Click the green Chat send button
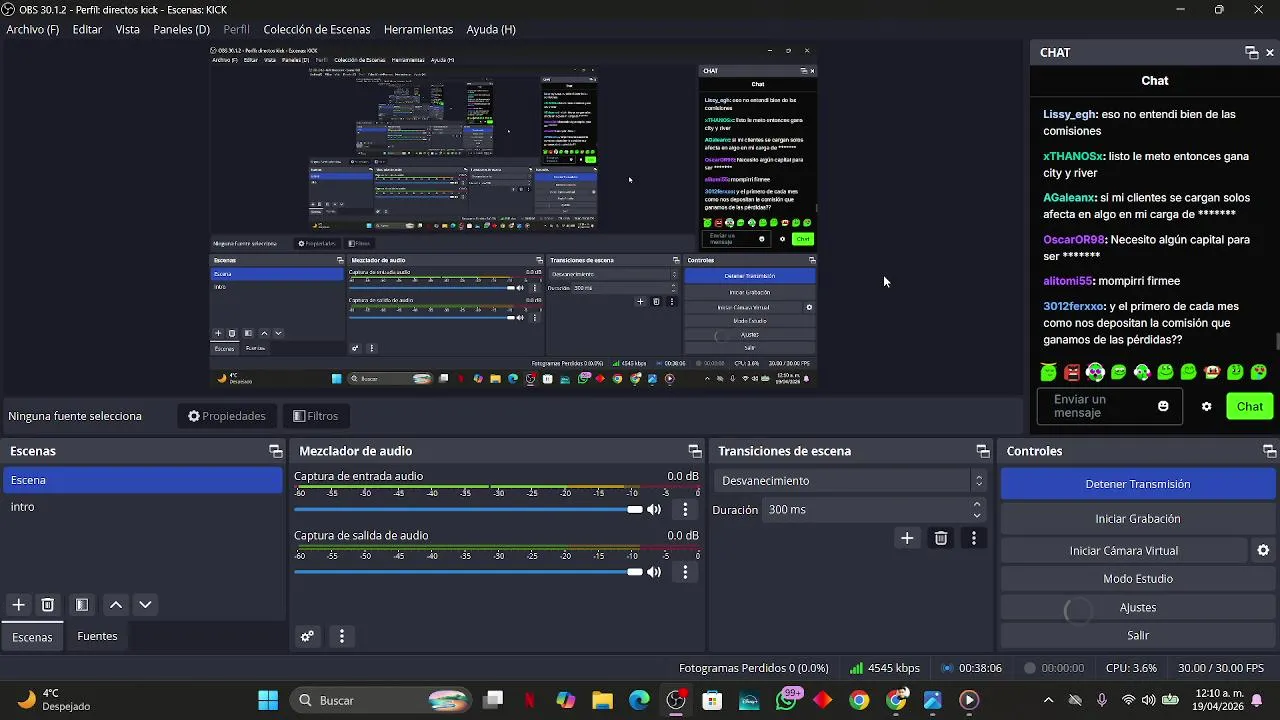The image size is (1280, 720). 1250,406
